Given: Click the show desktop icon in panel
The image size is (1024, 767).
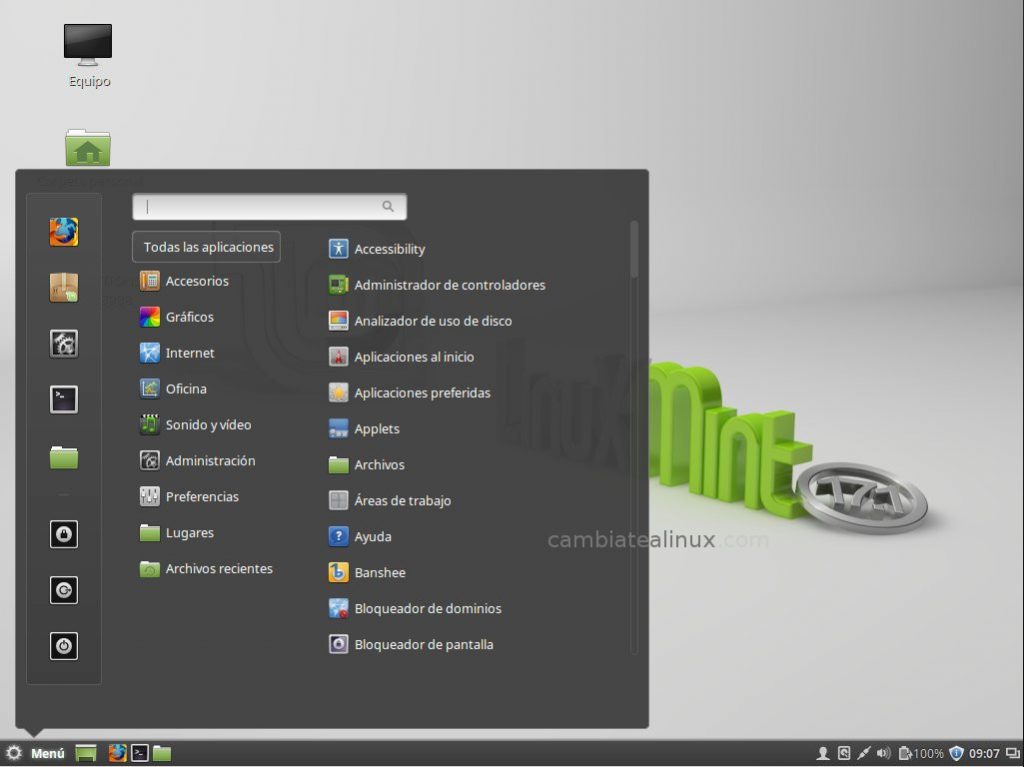Looking at the screenshot, I should 86,753.
